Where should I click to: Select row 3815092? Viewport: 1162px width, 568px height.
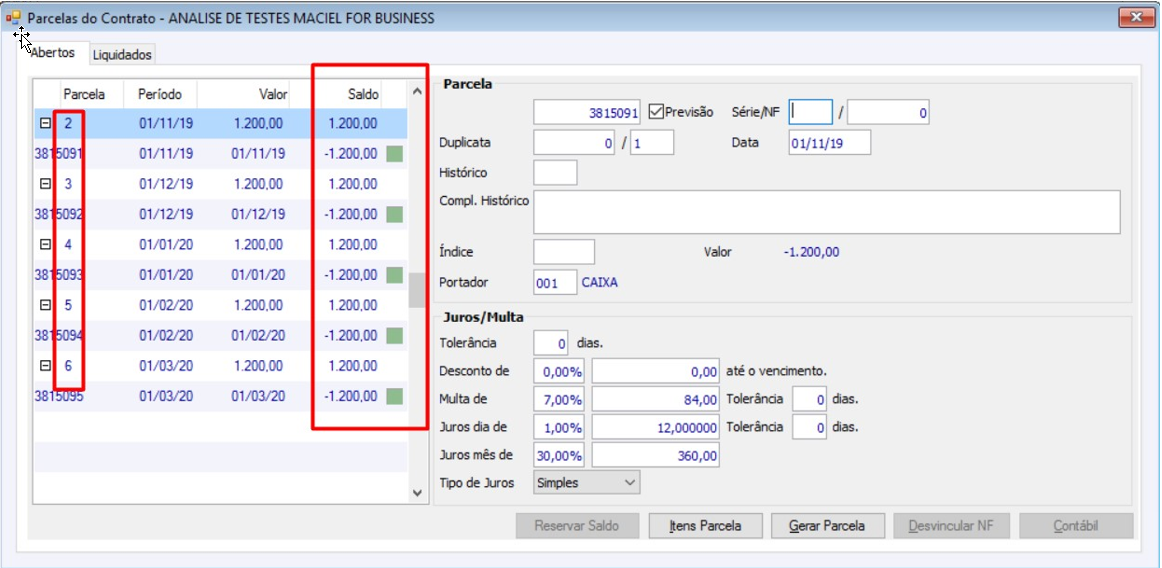[x=221, y=214]
